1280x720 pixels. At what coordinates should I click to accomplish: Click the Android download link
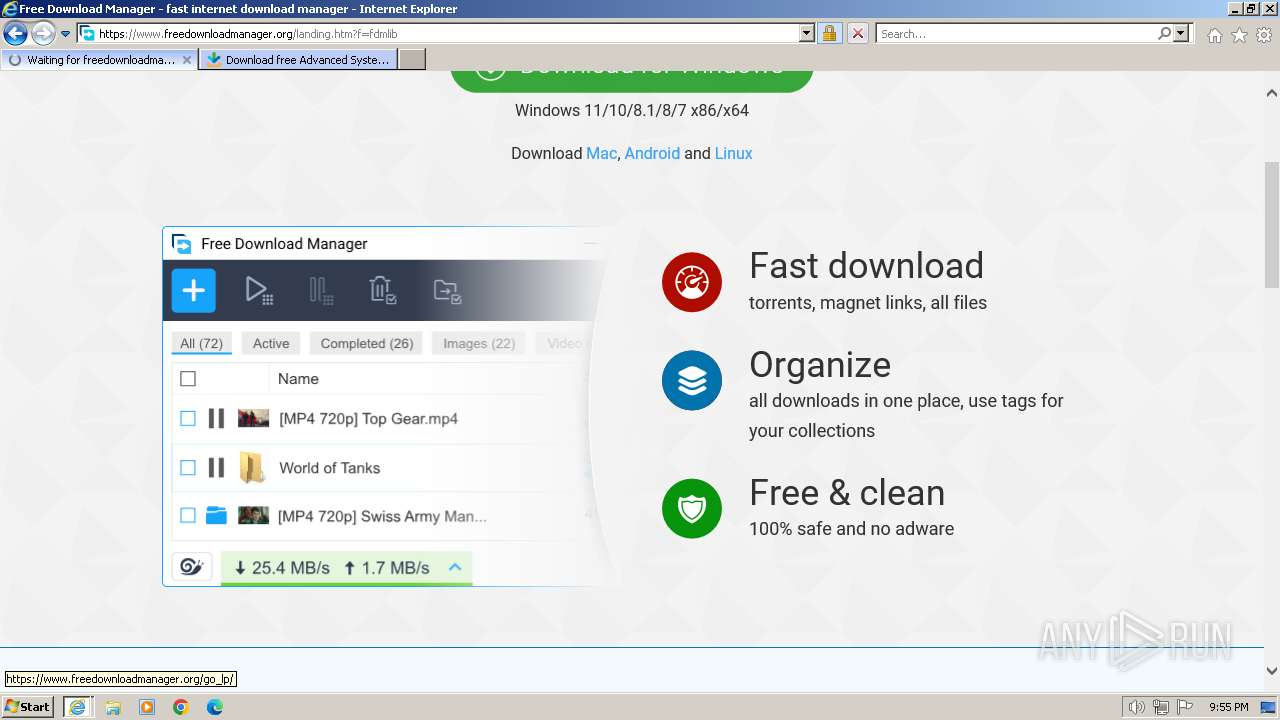[x=652, y=153]
